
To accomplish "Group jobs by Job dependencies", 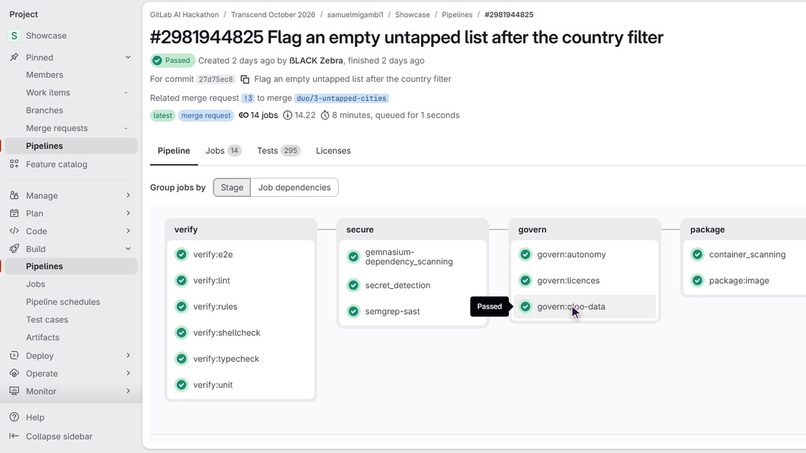I will 294,188.
